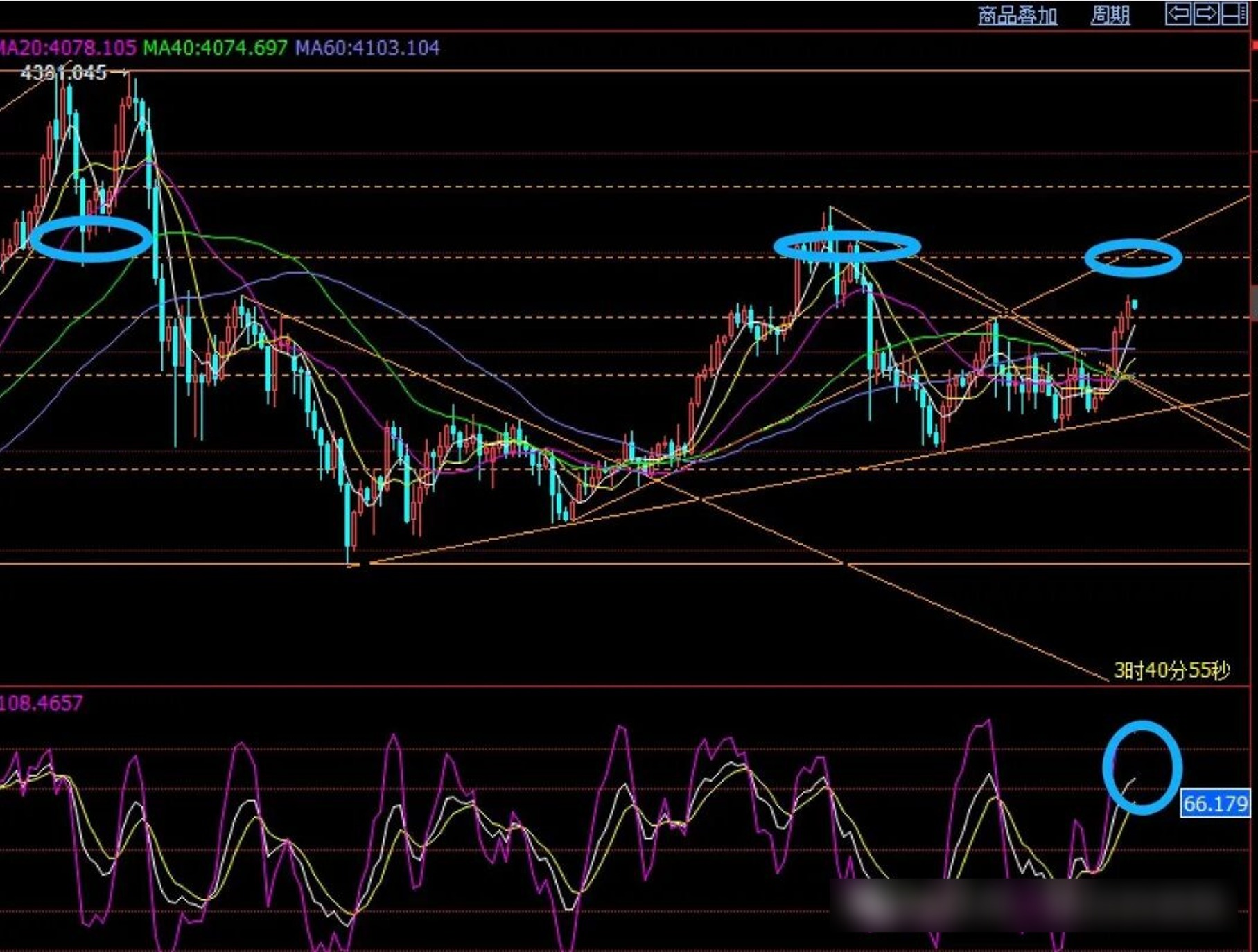Click the right arrow navigation icon

1205,14
